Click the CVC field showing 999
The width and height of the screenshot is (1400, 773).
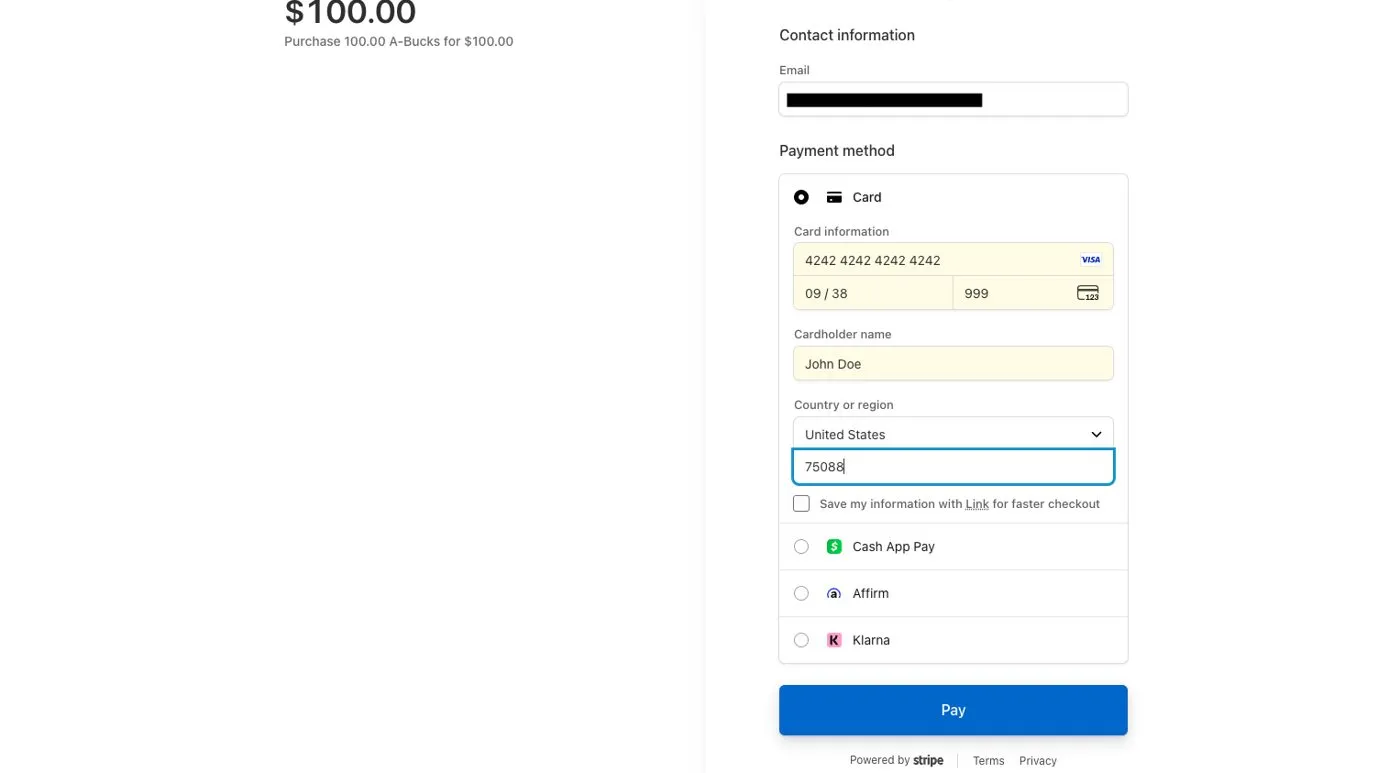click(x=1033, y=293)
